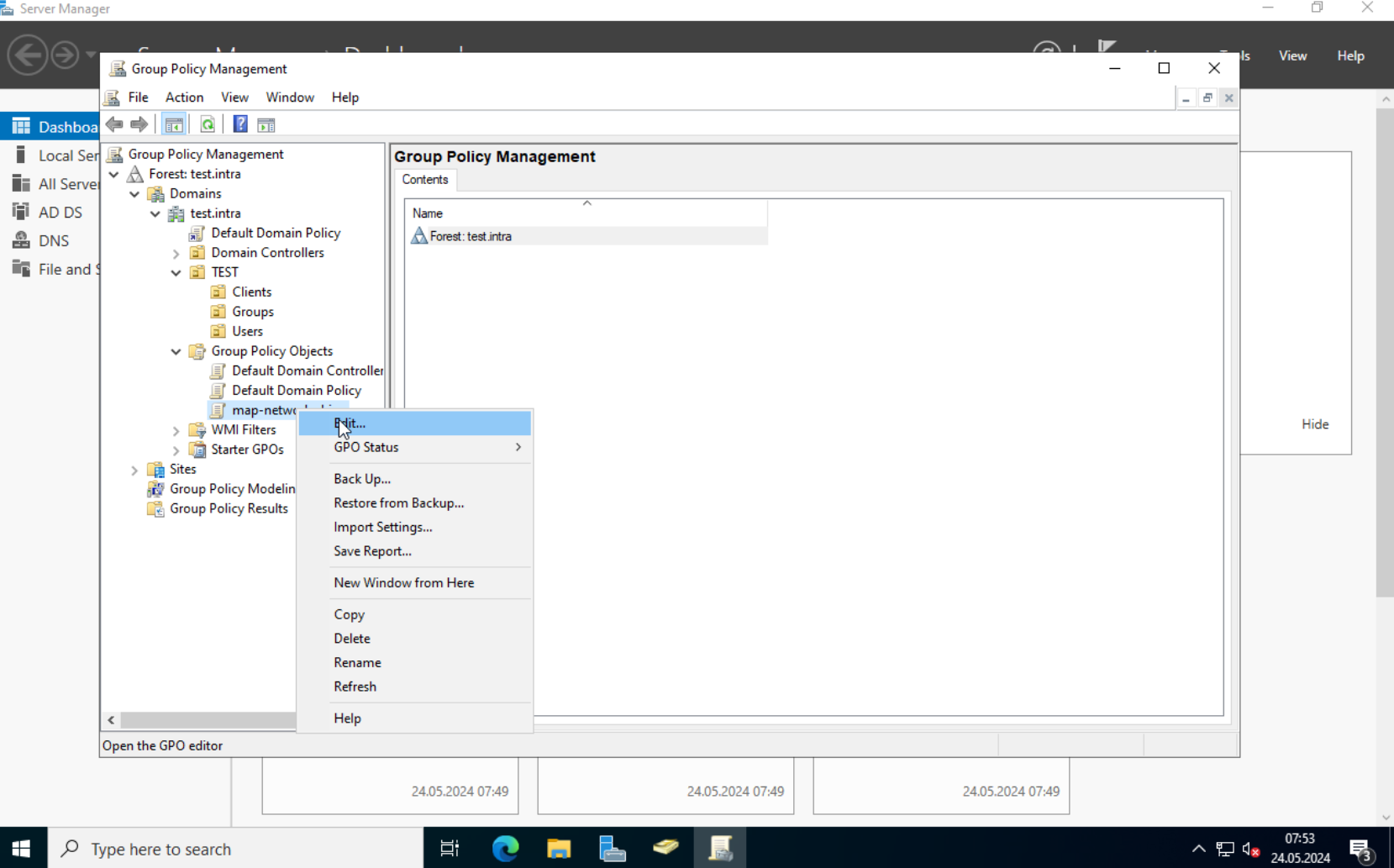Open AD DS in Server Manager sidebar
The image size is (1394, 868).
click(50, 213)
